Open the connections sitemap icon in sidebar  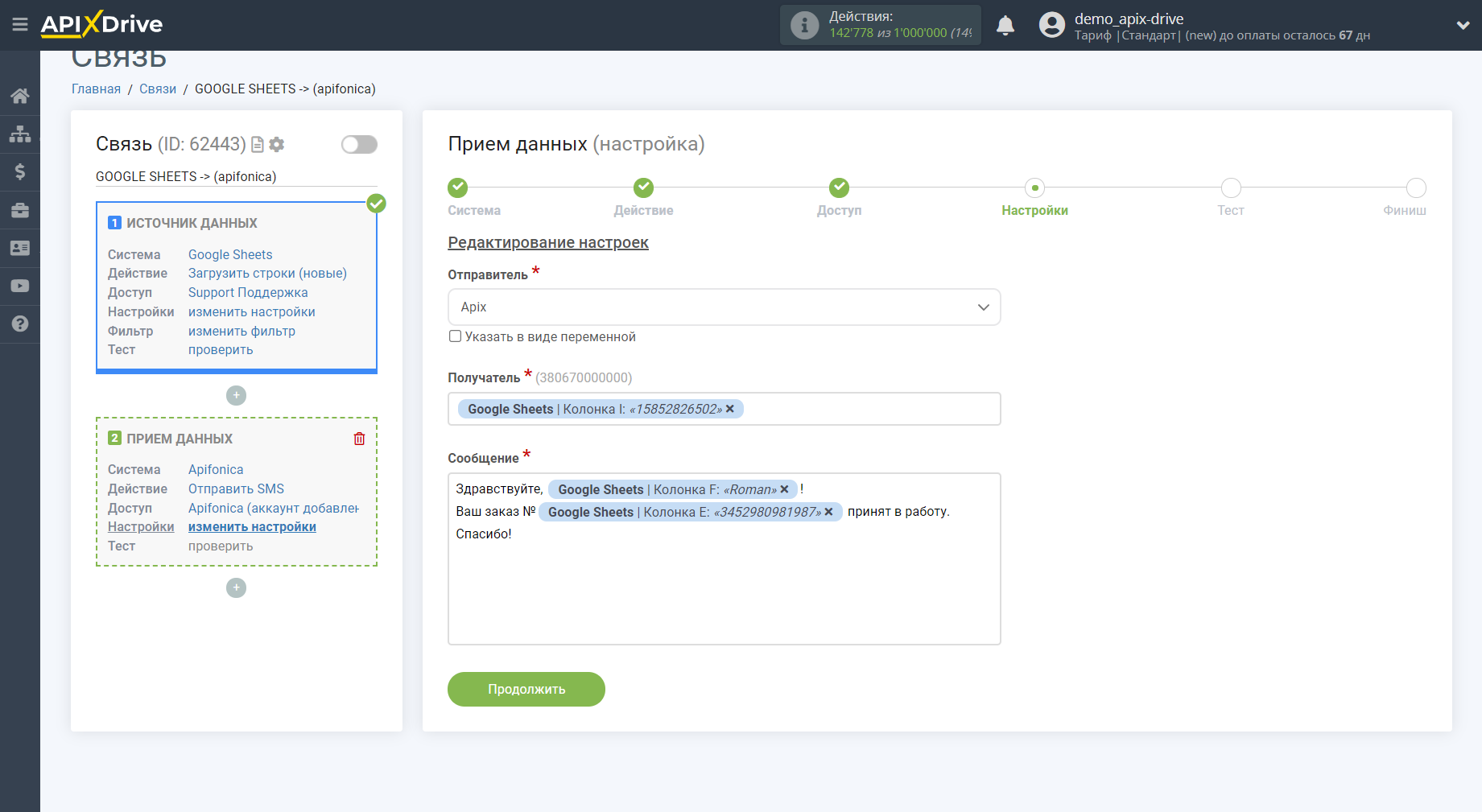coord(20,134)
